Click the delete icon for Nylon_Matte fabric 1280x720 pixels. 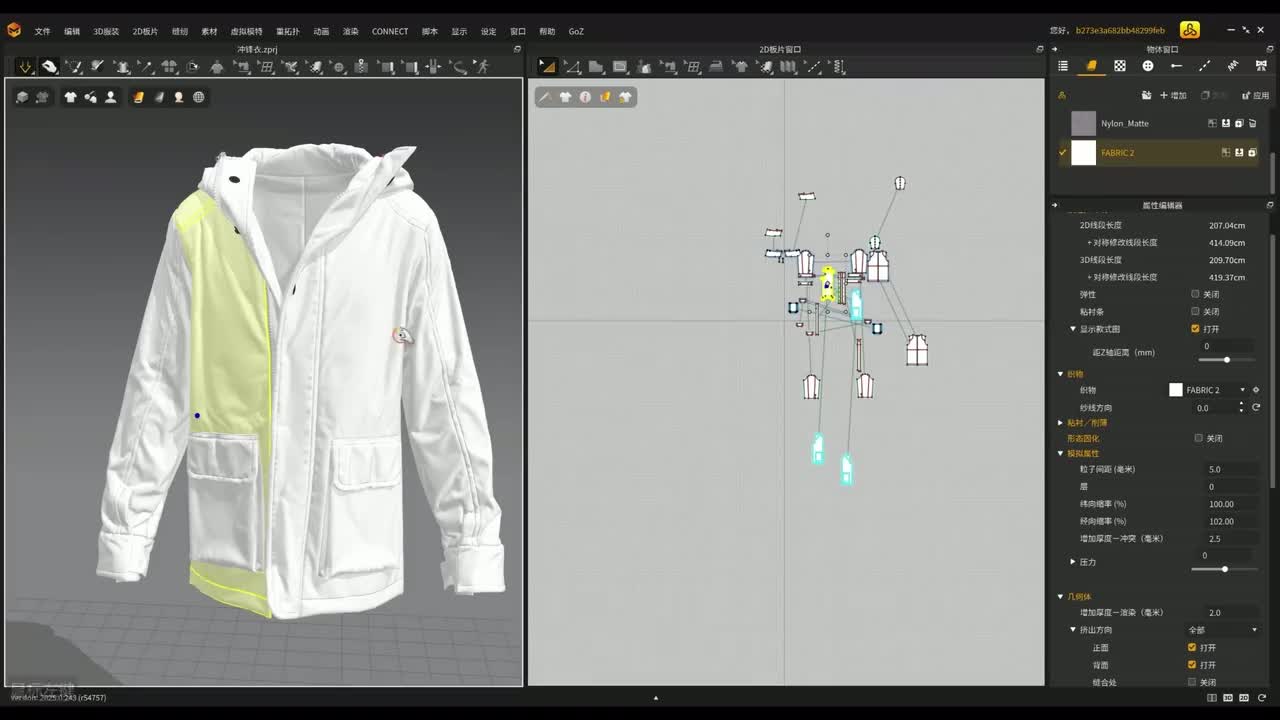point(1252,123)
